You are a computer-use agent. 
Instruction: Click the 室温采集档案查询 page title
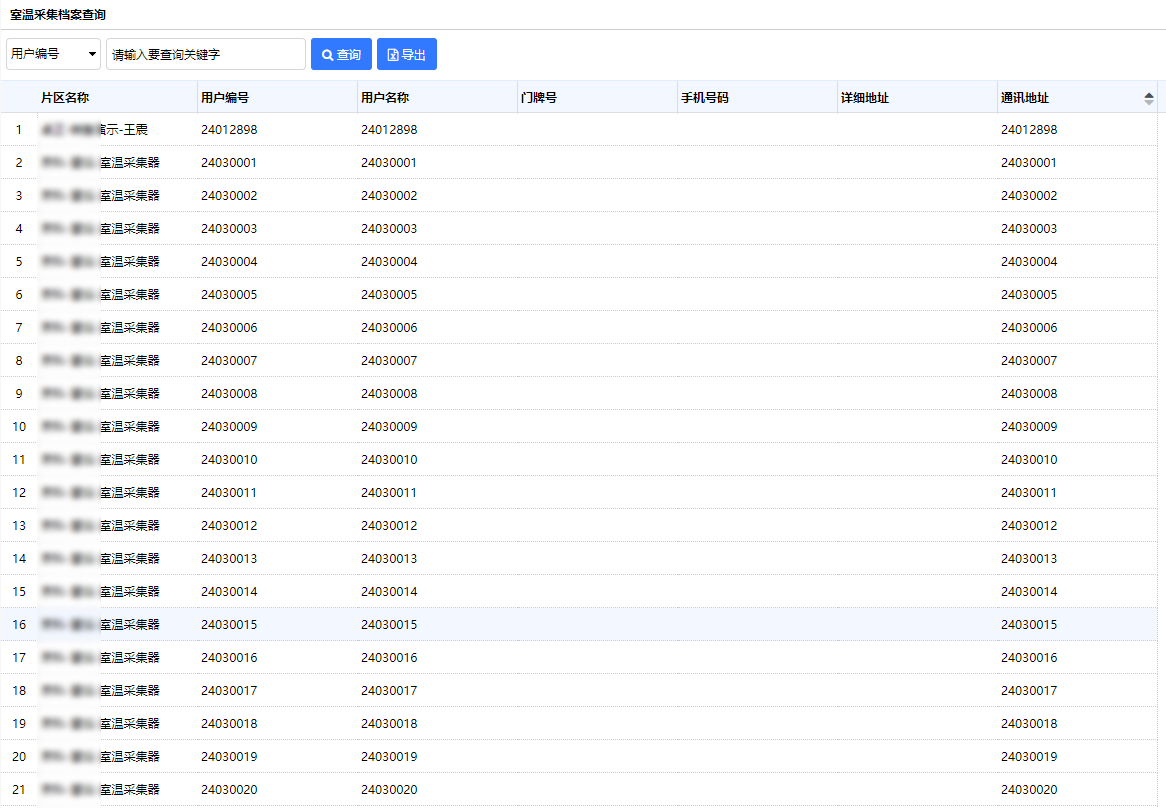click(57, 14)
